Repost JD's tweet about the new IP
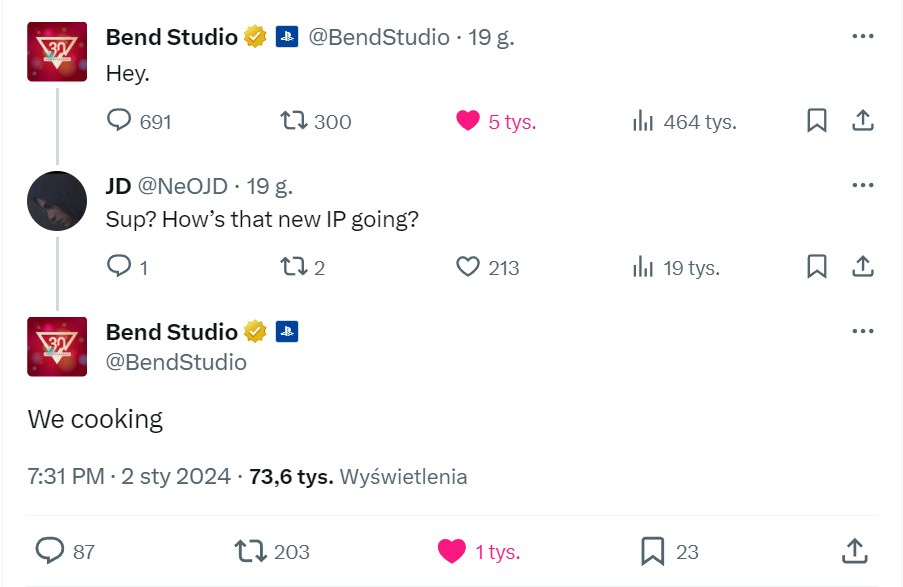Viewport: 903px width, 587px height. [293, 267]
